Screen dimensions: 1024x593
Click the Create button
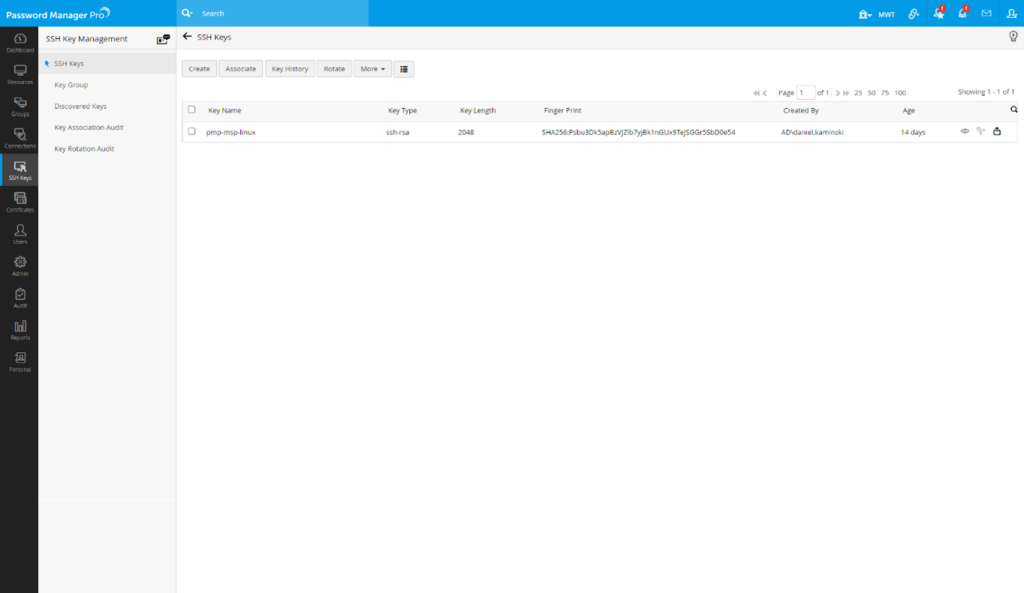coord(199,69)
